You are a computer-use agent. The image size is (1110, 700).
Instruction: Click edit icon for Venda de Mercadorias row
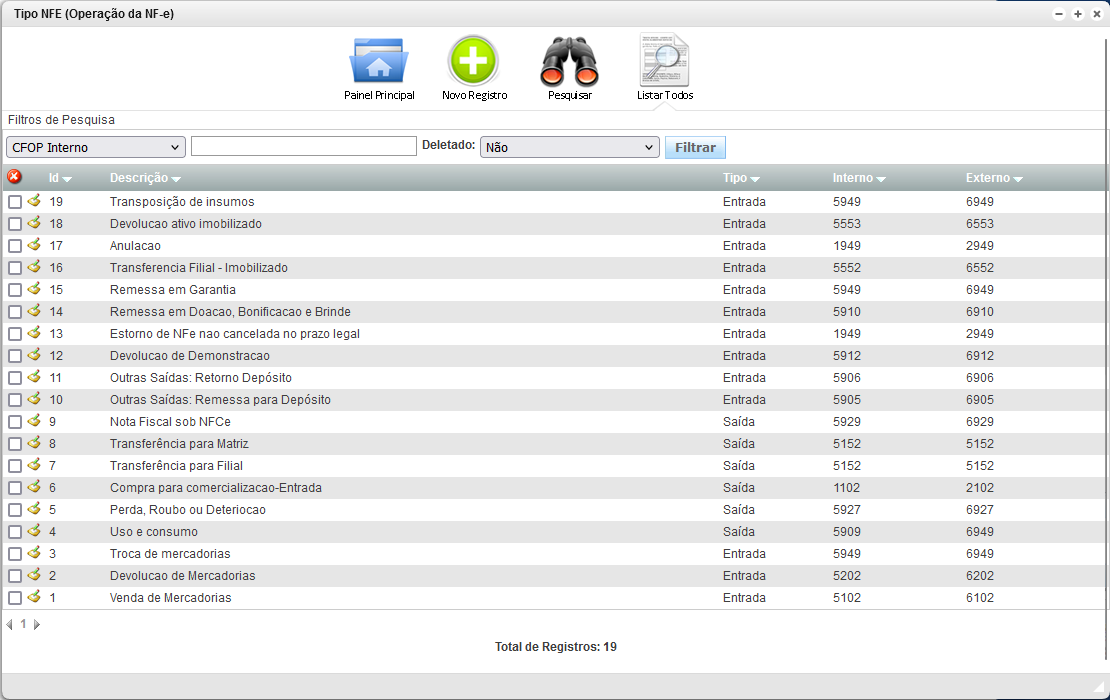(x=34, y=597)
